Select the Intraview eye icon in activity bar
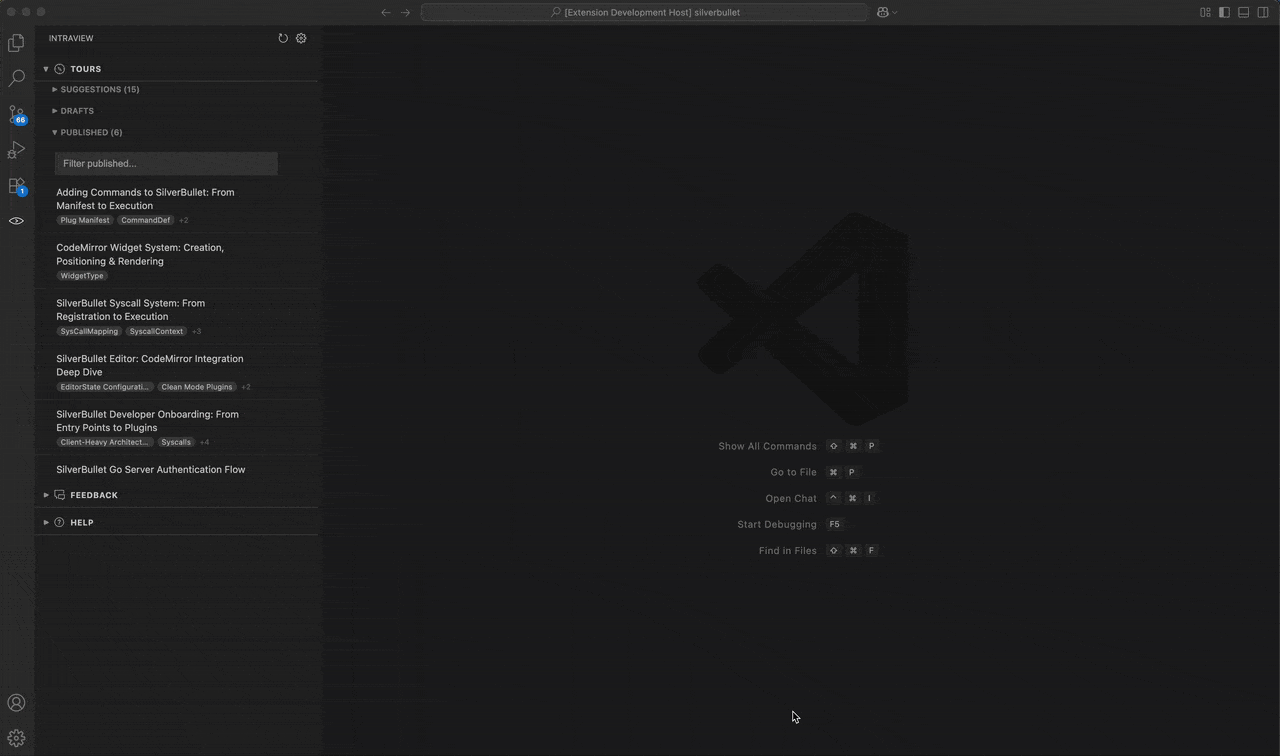 [x=16, y=220]
